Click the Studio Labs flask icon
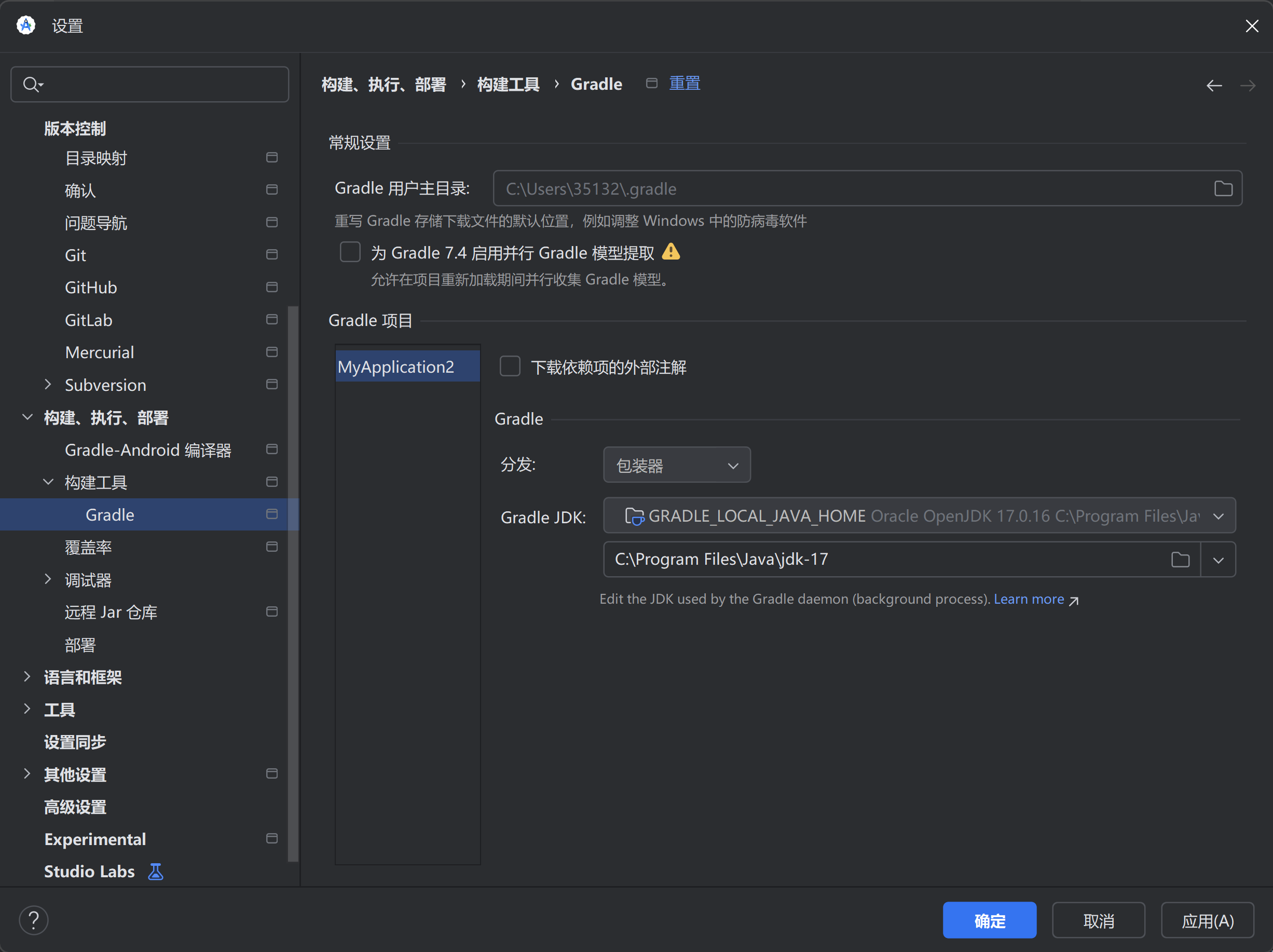Screen dimensions: 1273x952 pos(155,872)
